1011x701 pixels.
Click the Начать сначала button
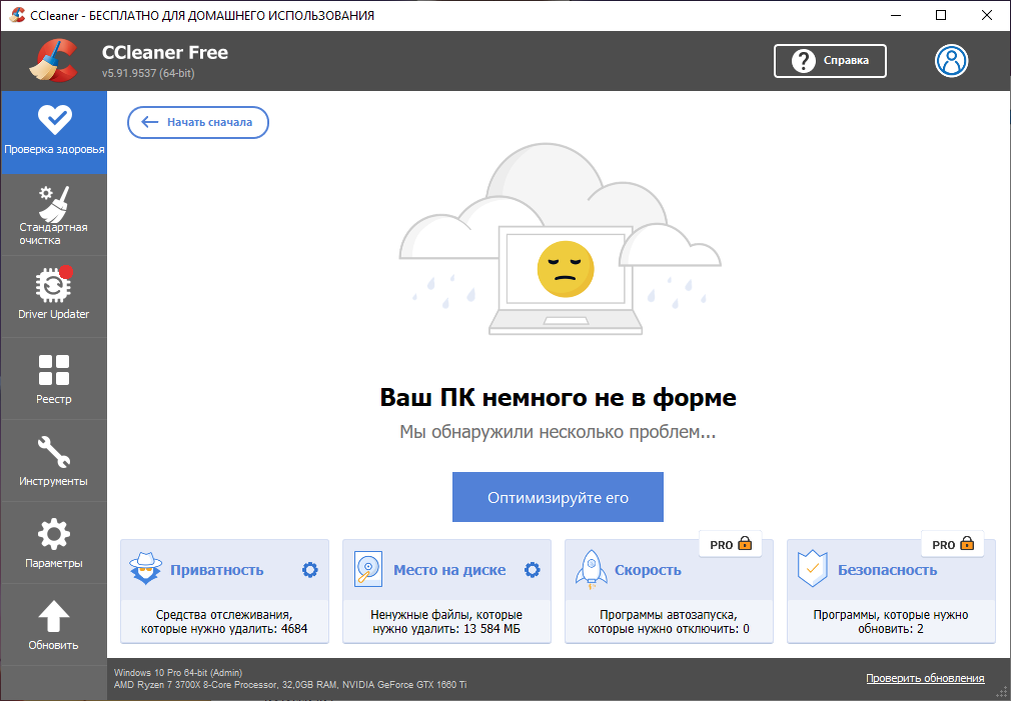click(198, 123)
